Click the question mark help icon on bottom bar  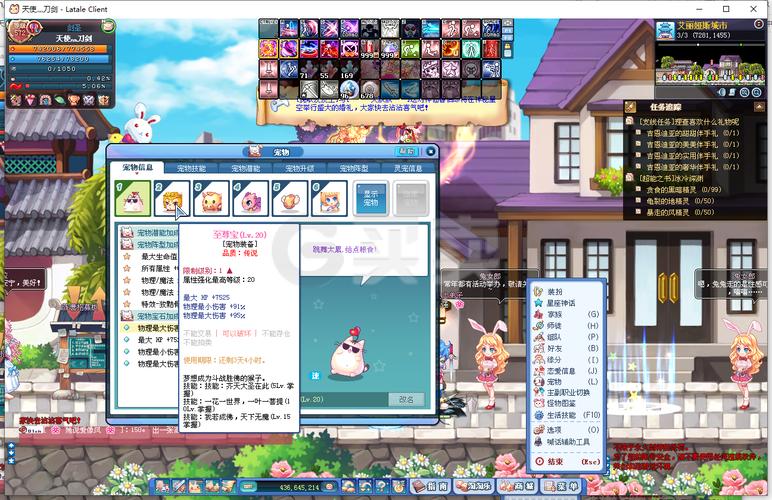(382, 486)
